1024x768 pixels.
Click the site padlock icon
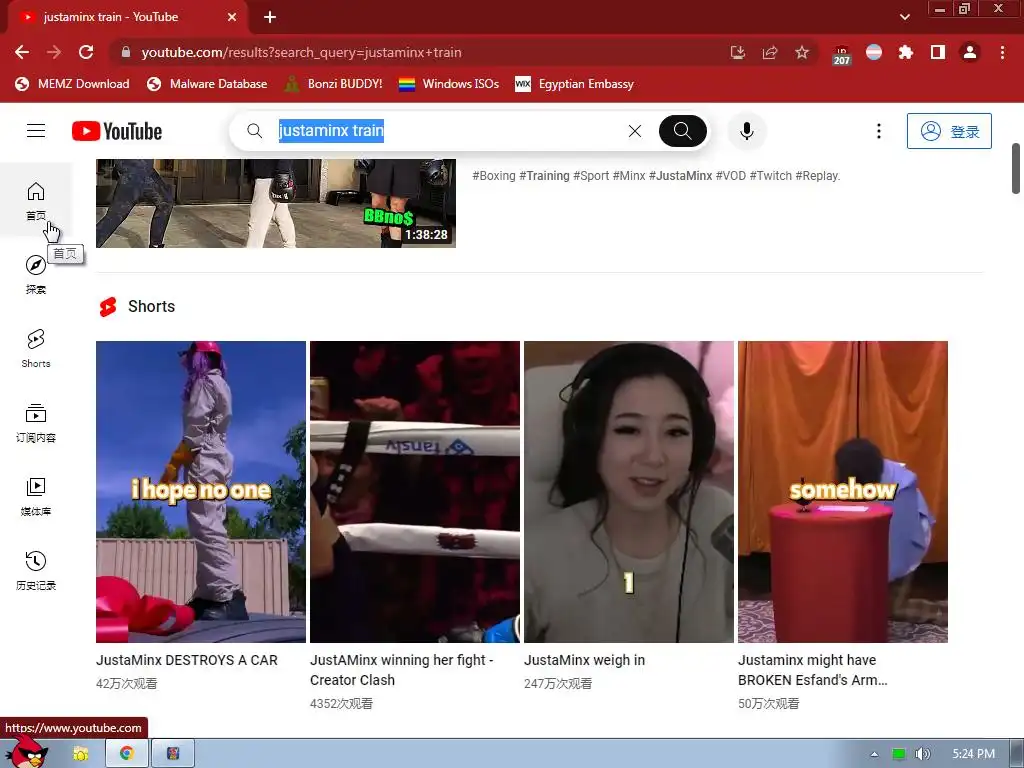click(x=126, y=52)
